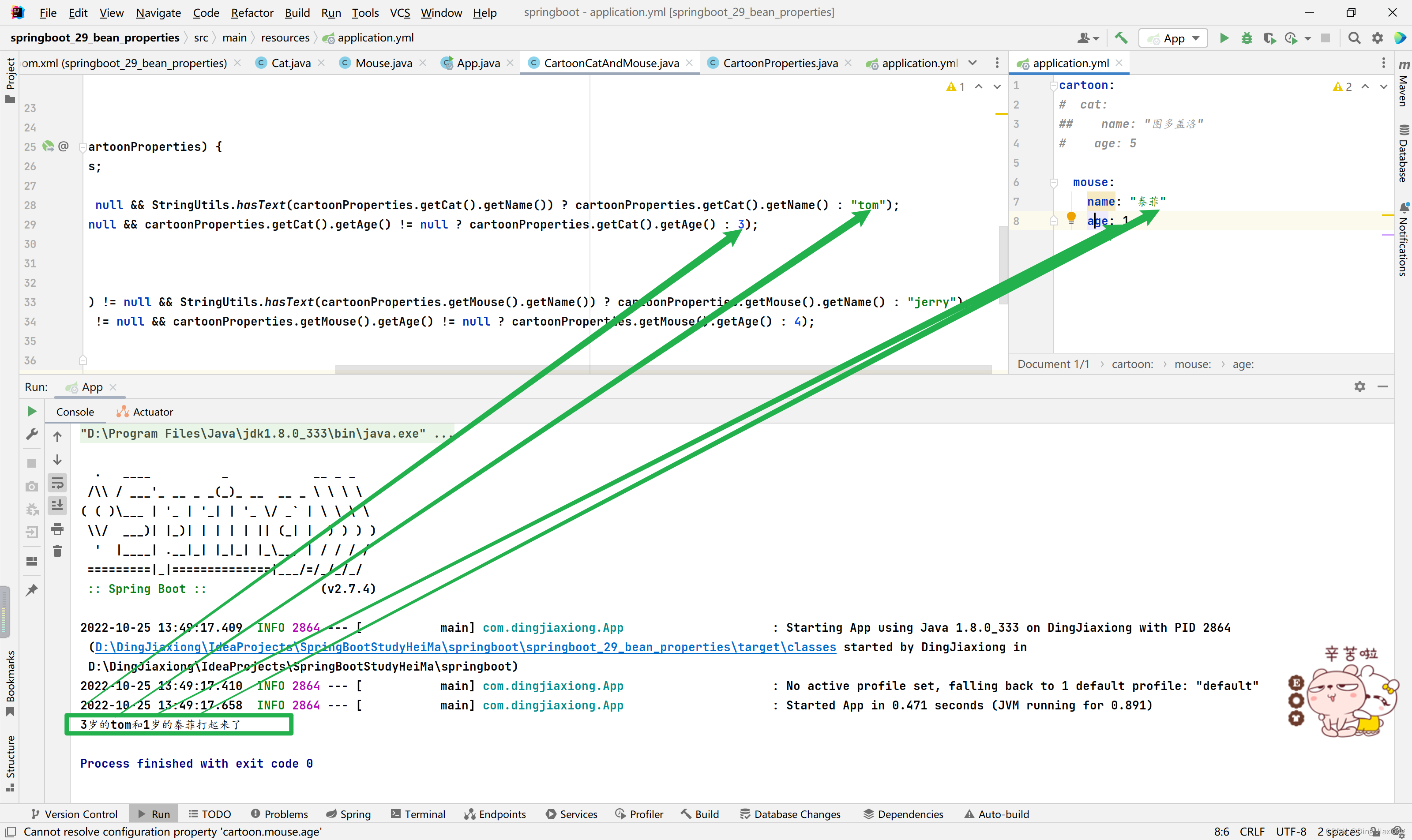Toggle scroll to end in console

[57, 505]
